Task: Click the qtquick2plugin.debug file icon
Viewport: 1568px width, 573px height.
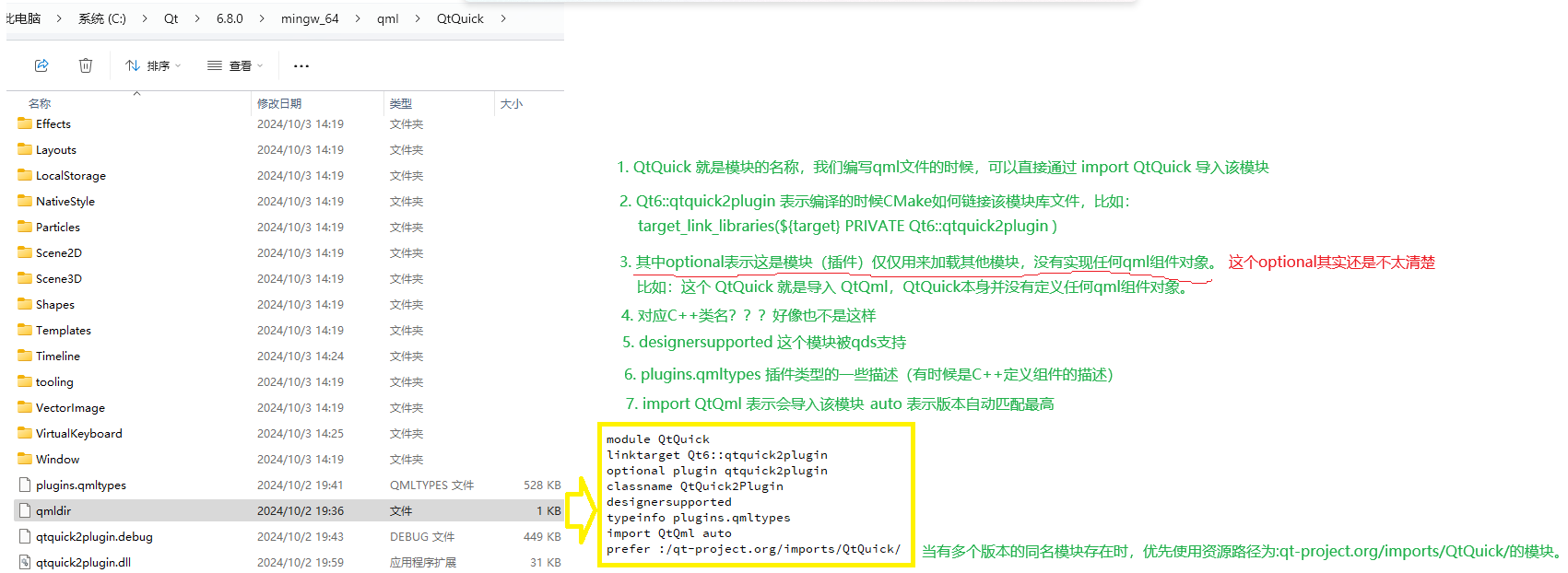Action: (x=25, y=536)
